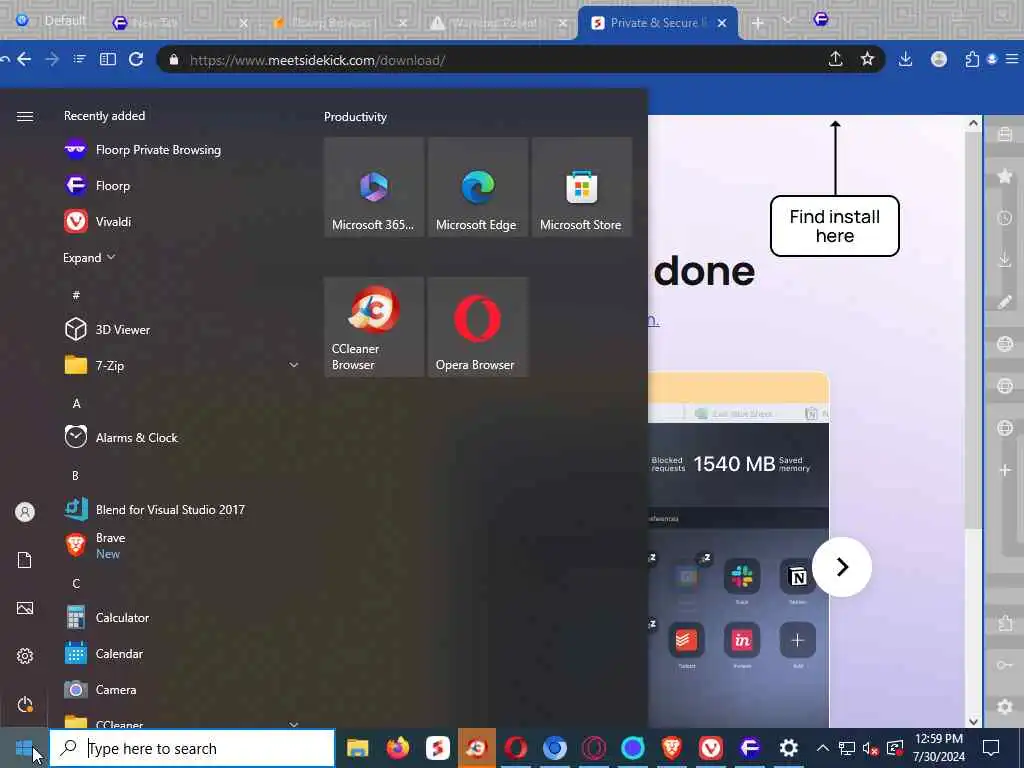Open Notes pencil in Floorp side panel
The image size is (1024, 768).
point(1005,302)
